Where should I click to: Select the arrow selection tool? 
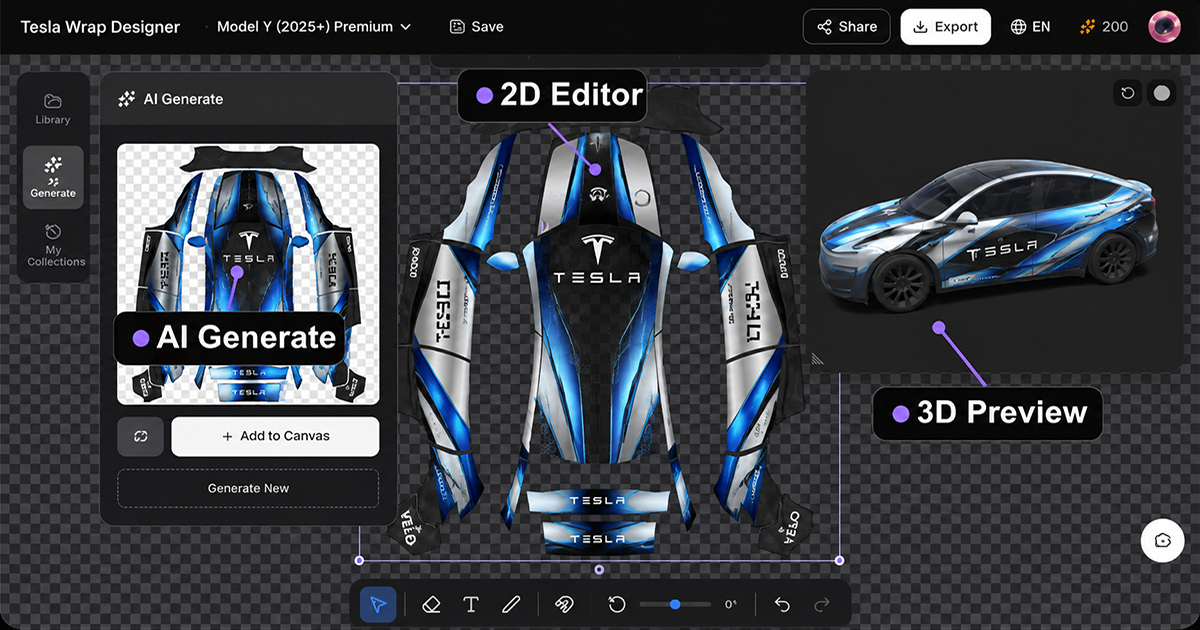point(378,604)
